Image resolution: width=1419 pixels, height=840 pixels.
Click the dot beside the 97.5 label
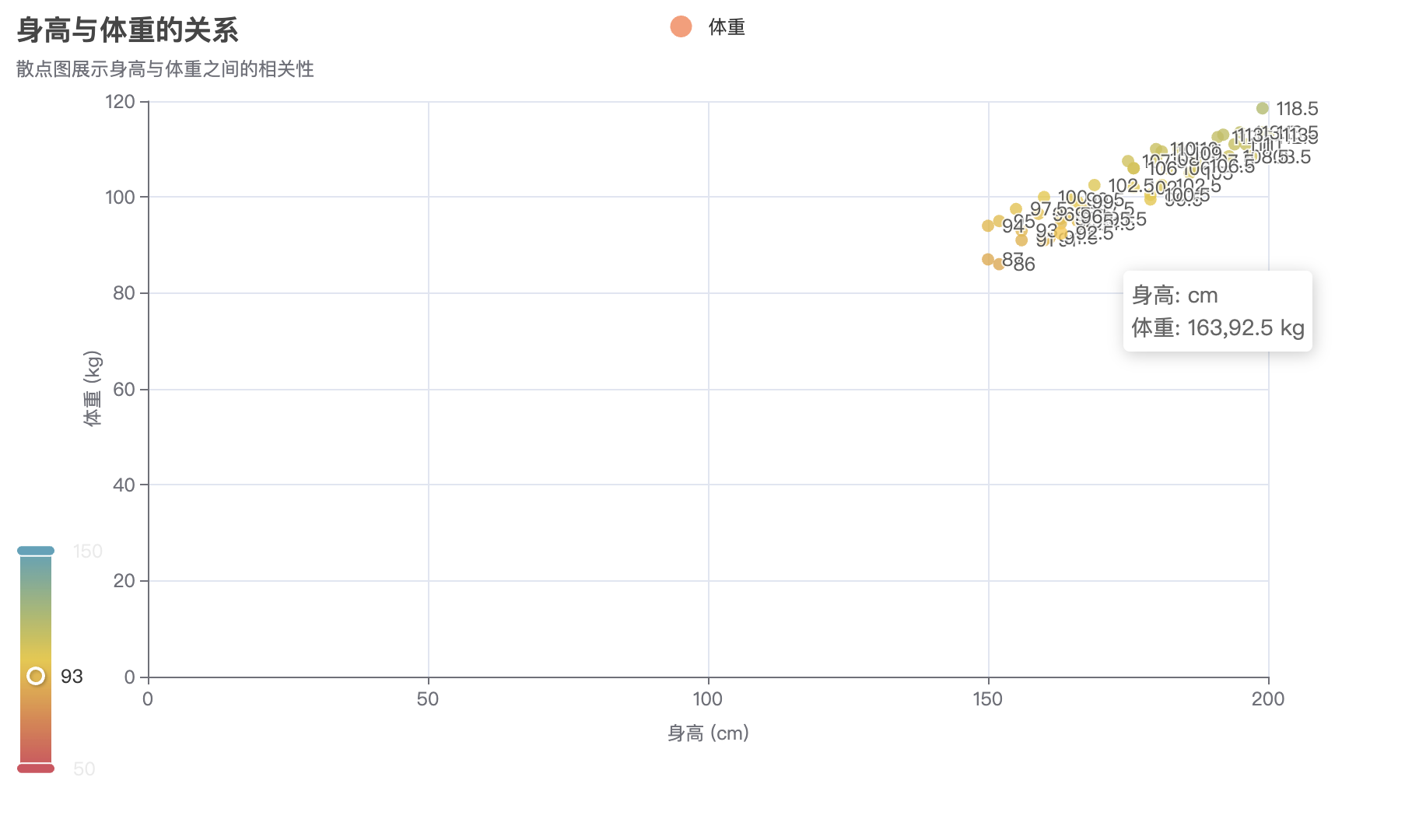tap(1016, 209)
